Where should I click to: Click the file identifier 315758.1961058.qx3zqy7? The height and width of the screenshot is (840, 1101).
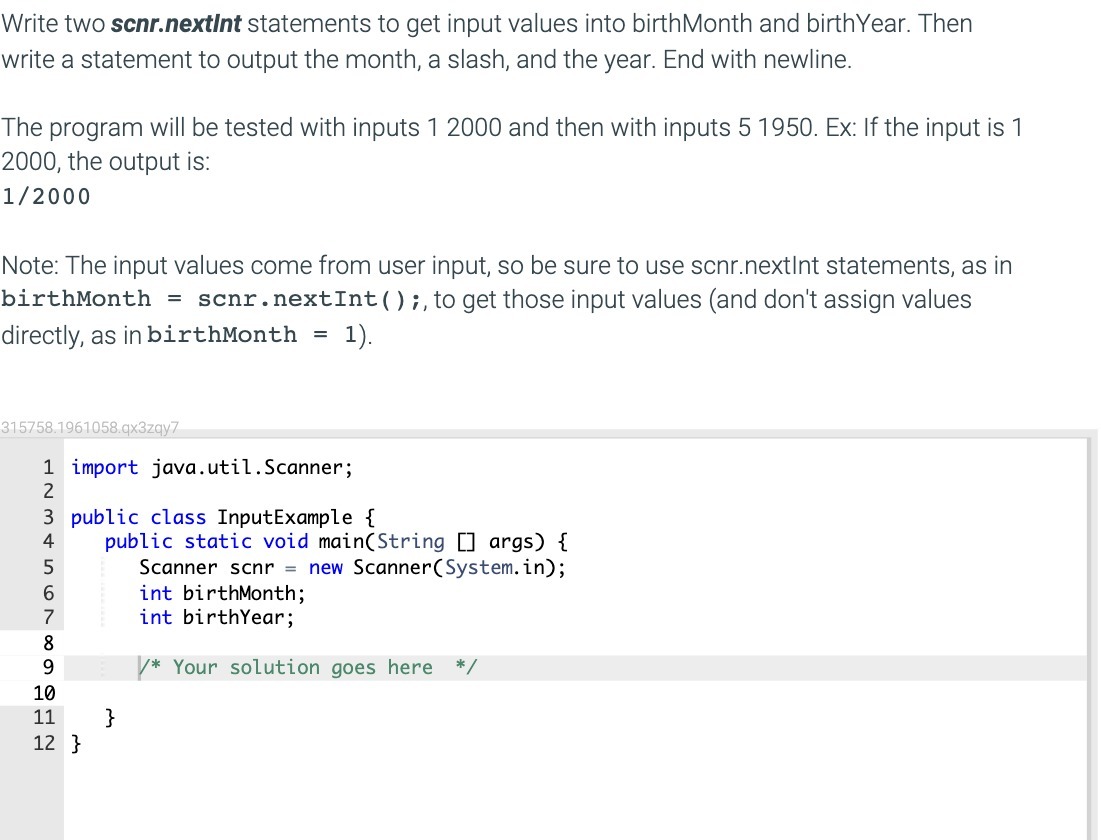90,428
